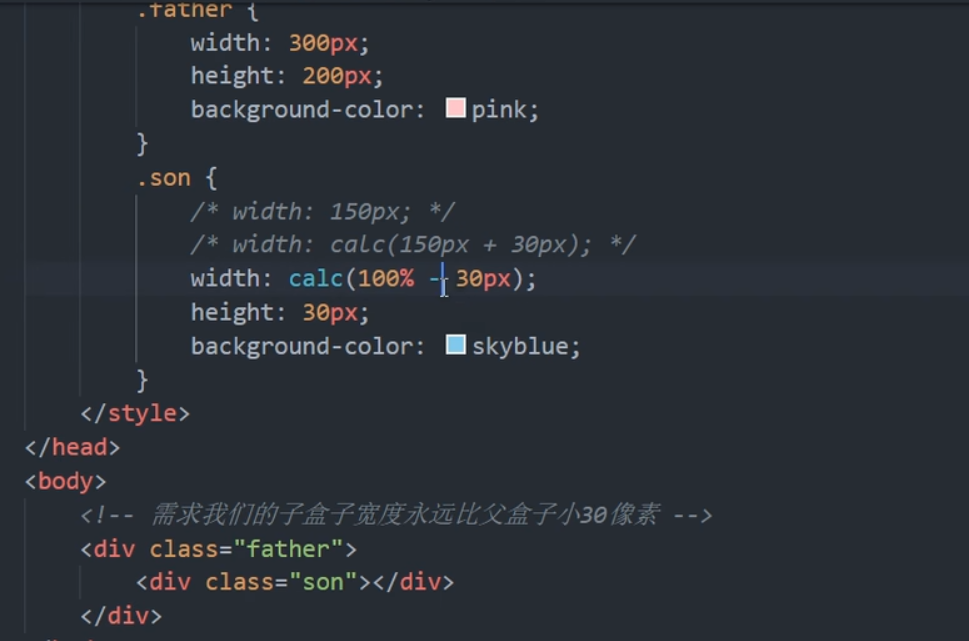Select the .son selector name
969x641 pixels.
(164, 178)
